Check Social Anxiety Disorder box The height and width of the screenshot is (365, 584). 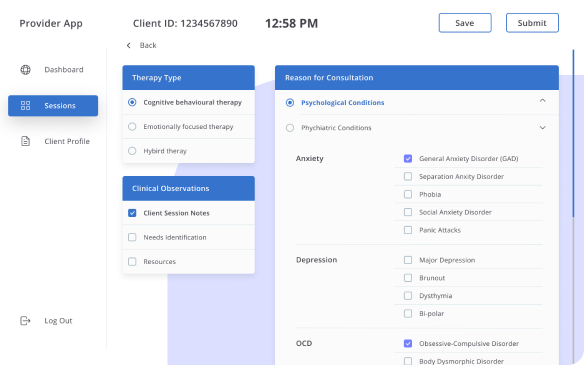tap(408, 212)
